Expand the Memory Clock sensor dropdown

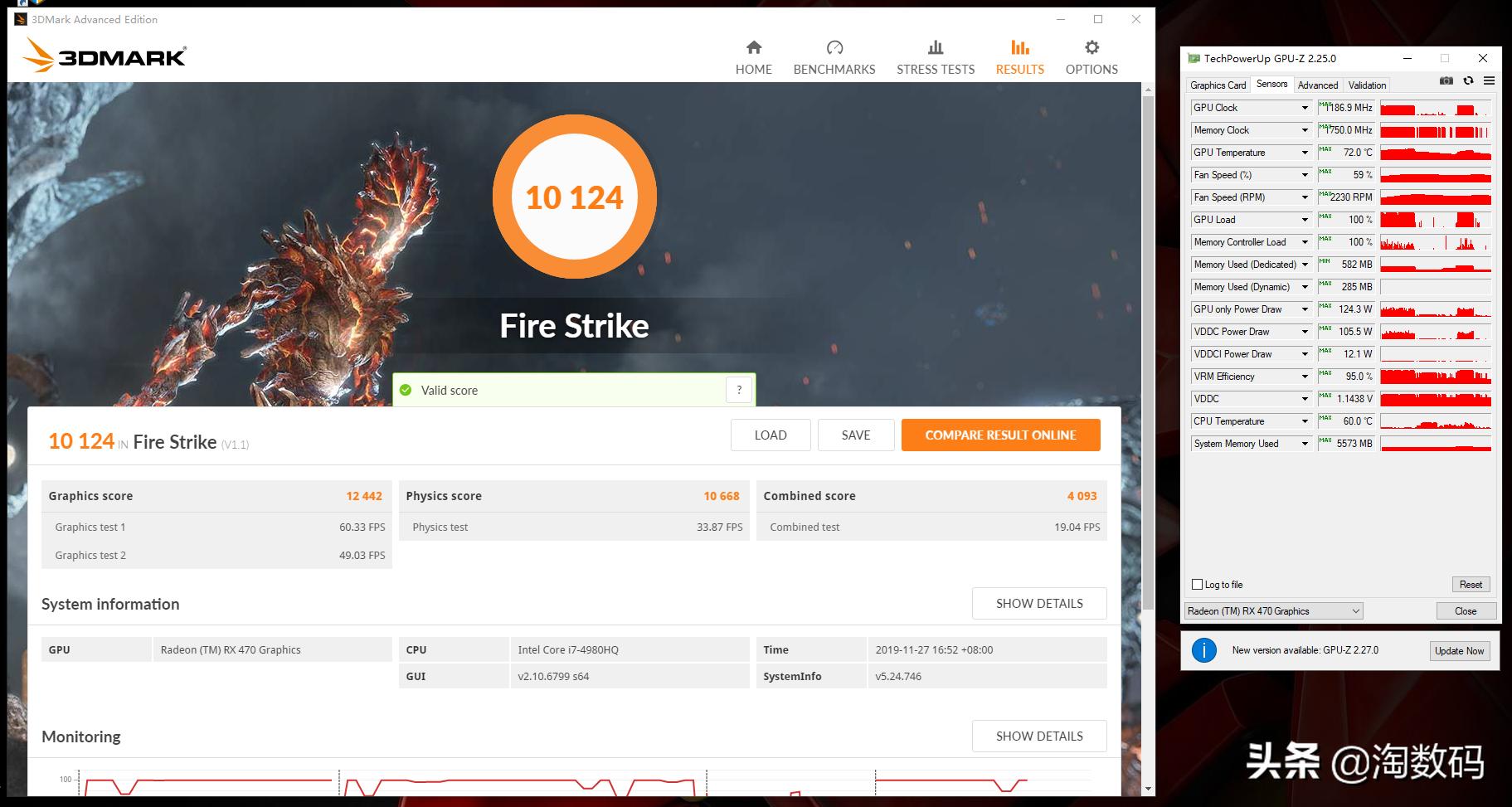(1304, 130)
